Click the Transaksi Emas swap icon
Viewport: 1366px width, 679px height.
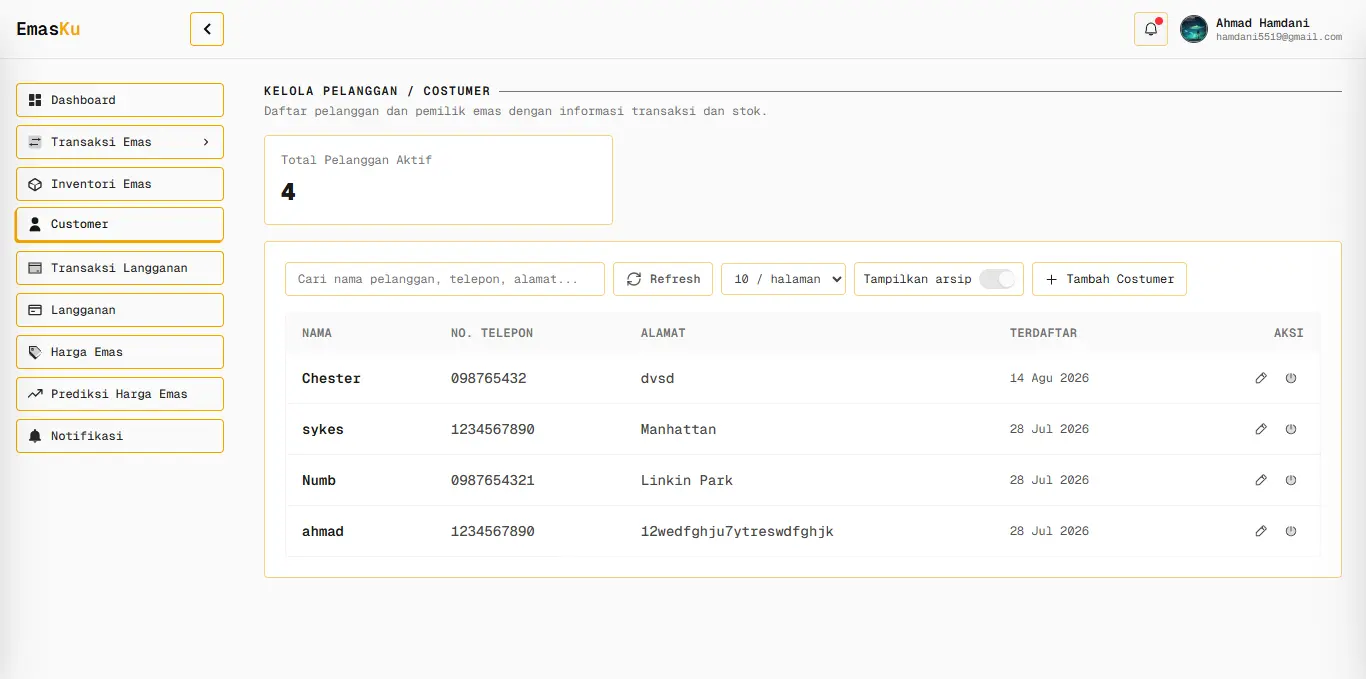[35, 142]
